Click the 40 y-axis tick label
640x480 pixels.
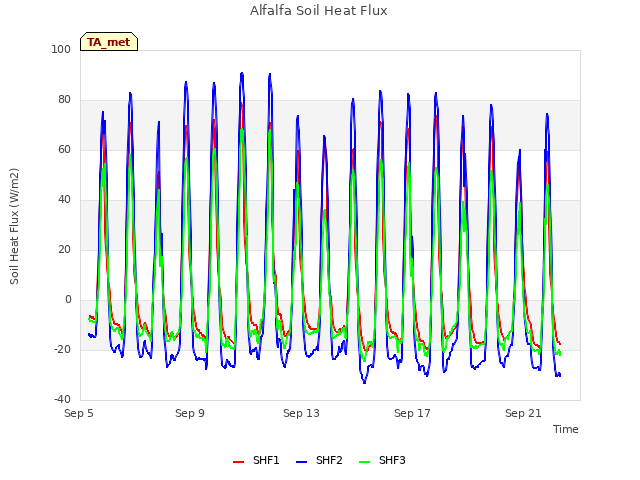(64, 200)
